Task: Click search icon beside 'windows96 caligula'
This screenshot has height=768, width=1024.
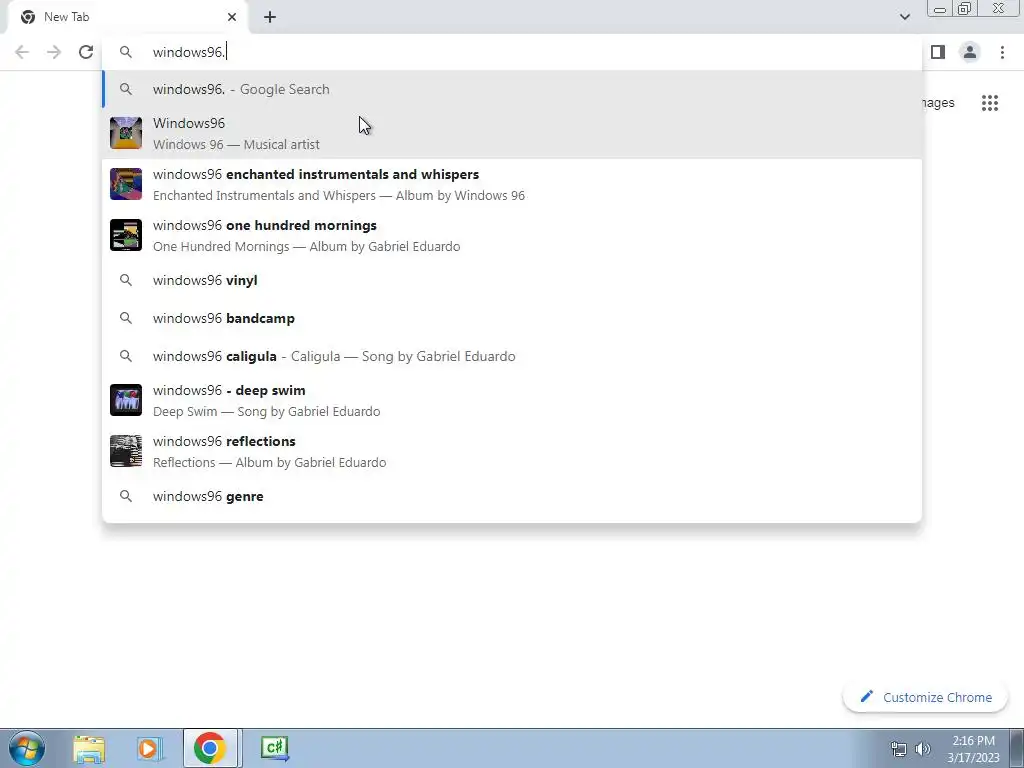Action: click(126, 356)
